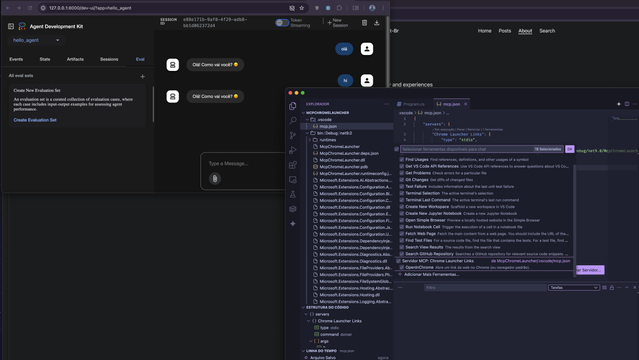Close the bottom panel in VS Code
The image size is (639, 360).
click(635, 287)
